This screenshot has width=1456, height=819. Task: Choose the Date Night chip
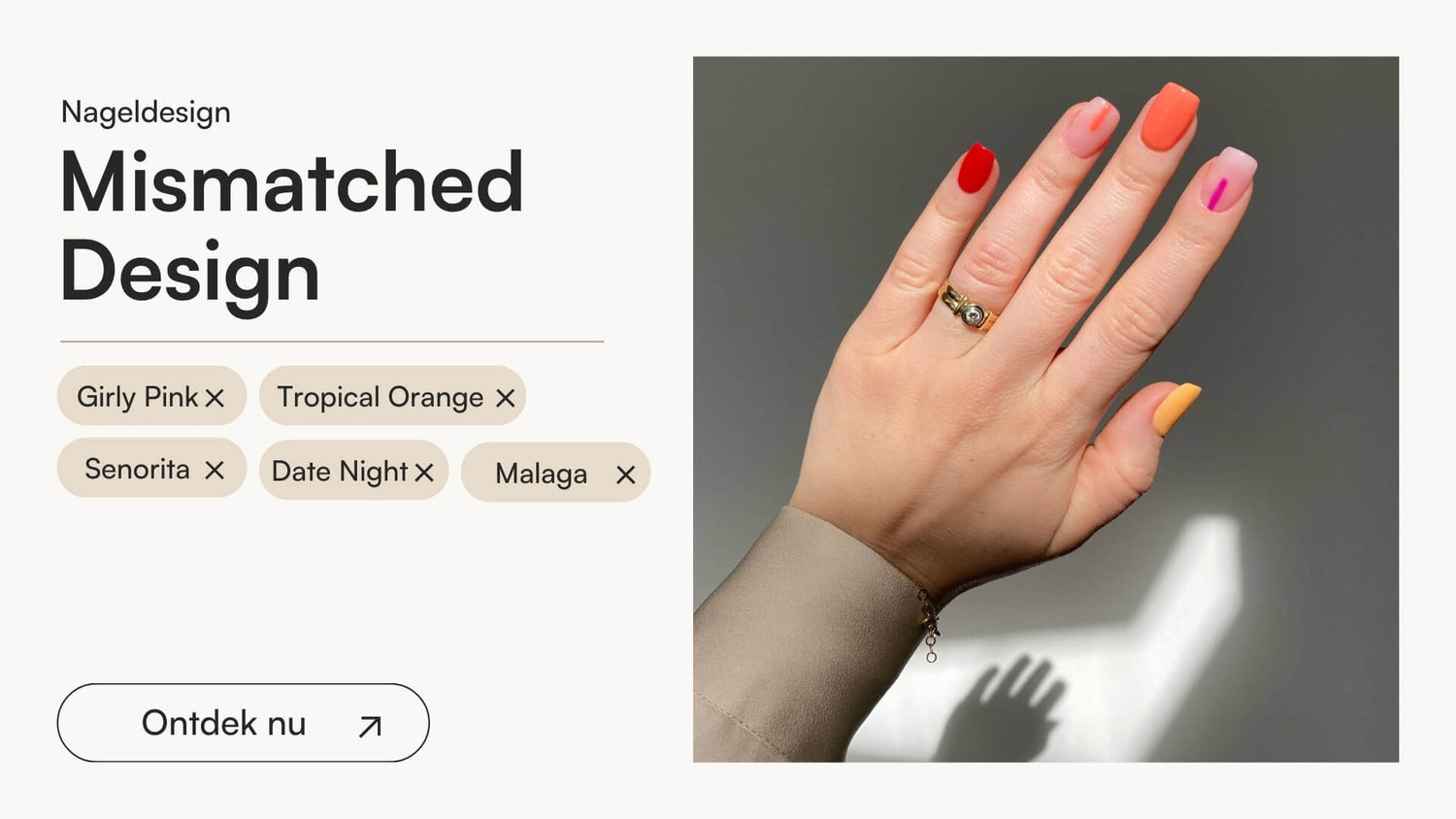pyautogui.click(x=353, y=471)
